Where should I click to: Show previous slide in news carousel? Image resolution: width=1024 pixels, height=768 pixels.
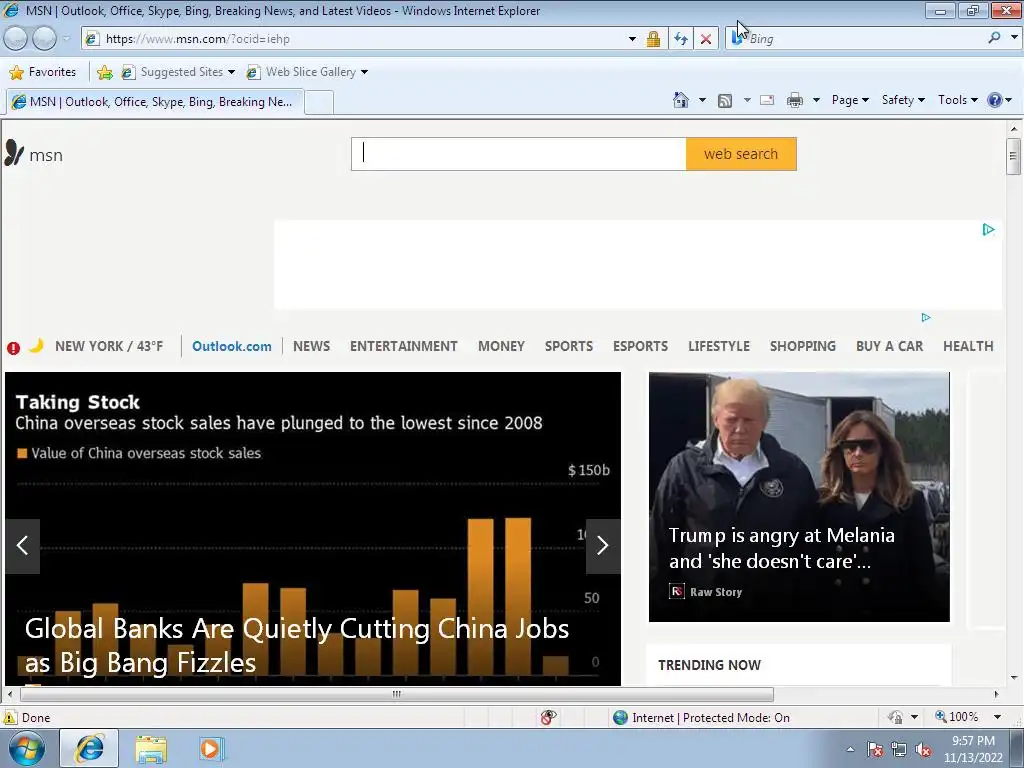tap(23, 546)
